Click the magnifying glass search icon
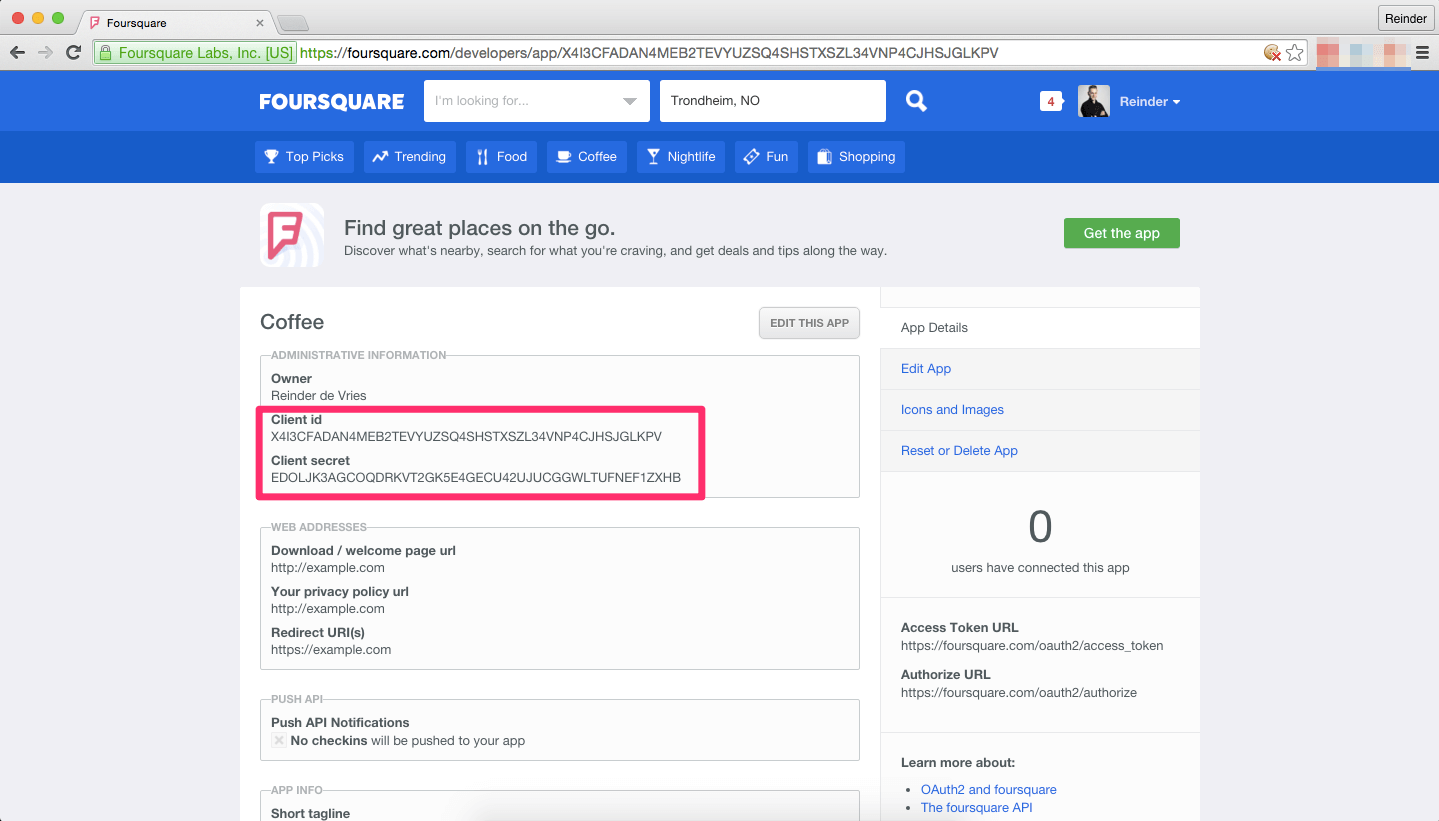This screenshot has width=1439, height=821. [916, 101]
